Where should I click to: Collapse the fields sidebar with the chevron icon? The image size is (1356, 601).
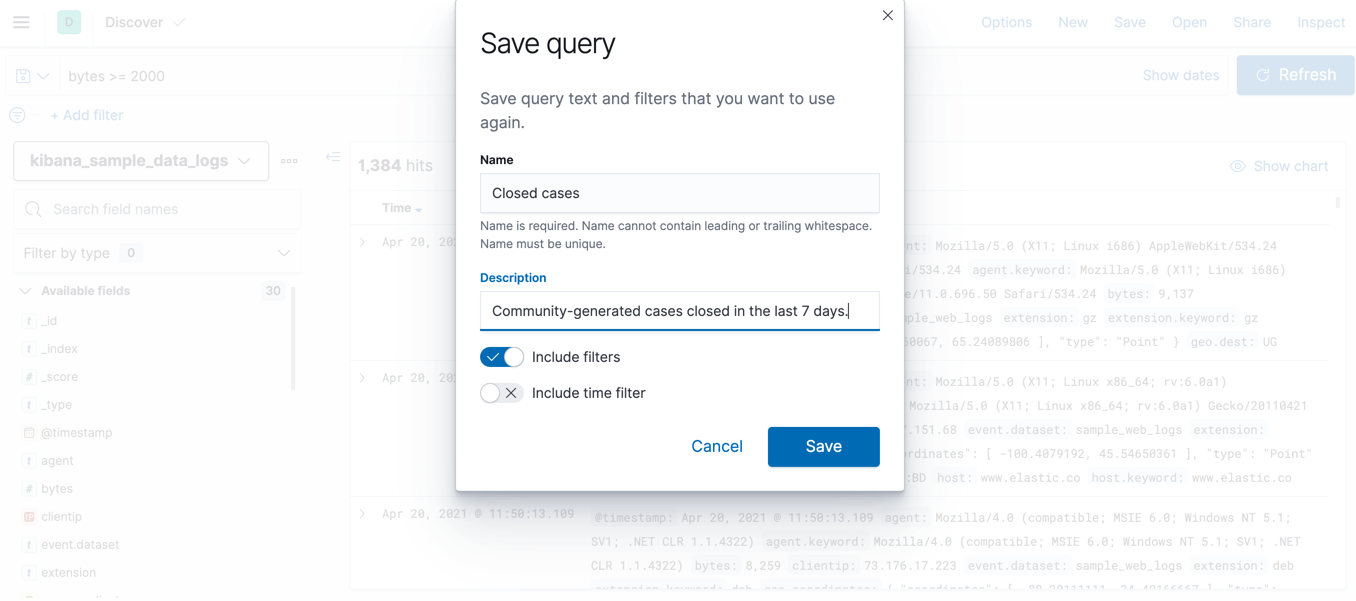pyautogui.click(x=333, y=157)
